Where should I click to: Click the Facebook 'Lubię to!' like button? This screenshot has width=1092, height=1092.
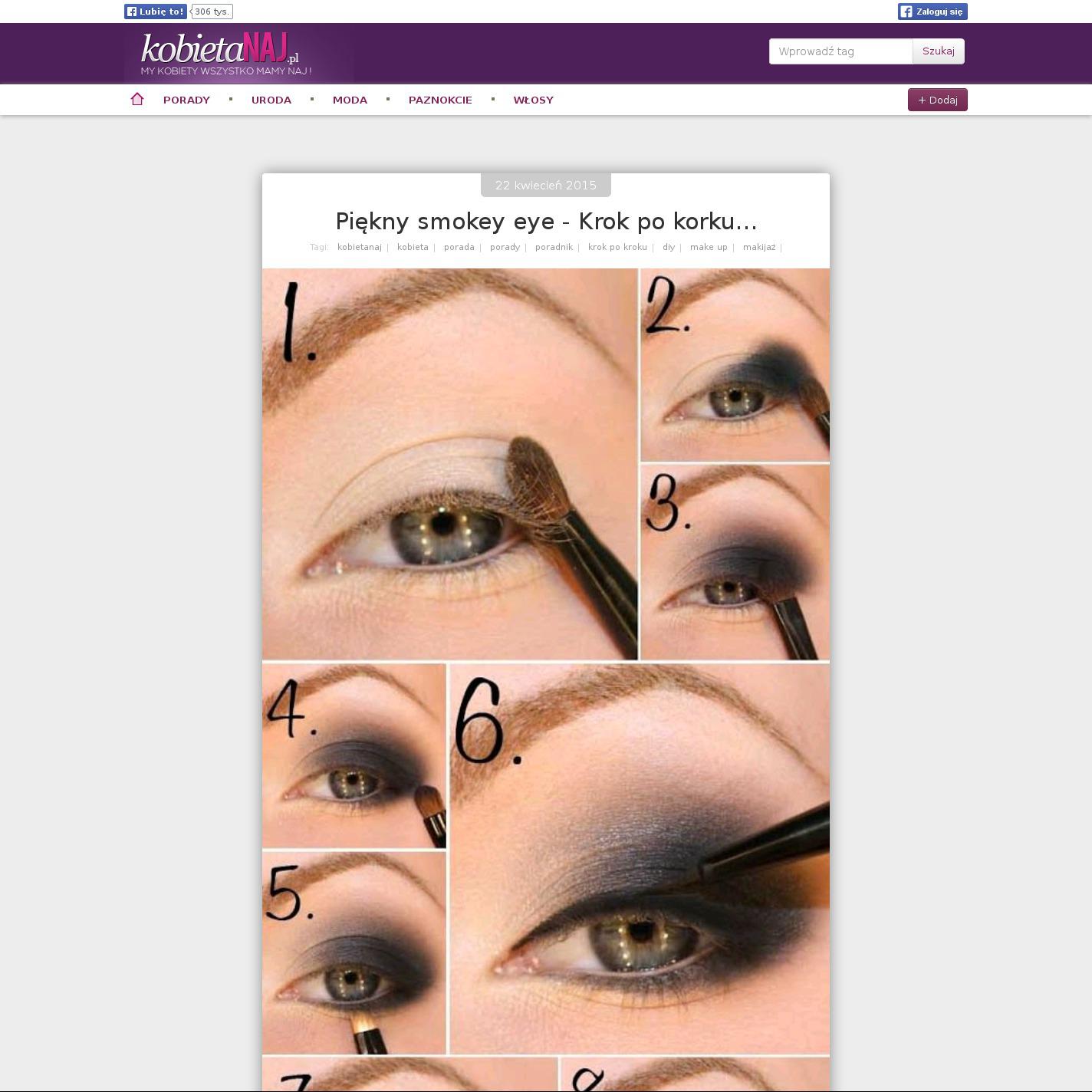[x=156, y=12]
